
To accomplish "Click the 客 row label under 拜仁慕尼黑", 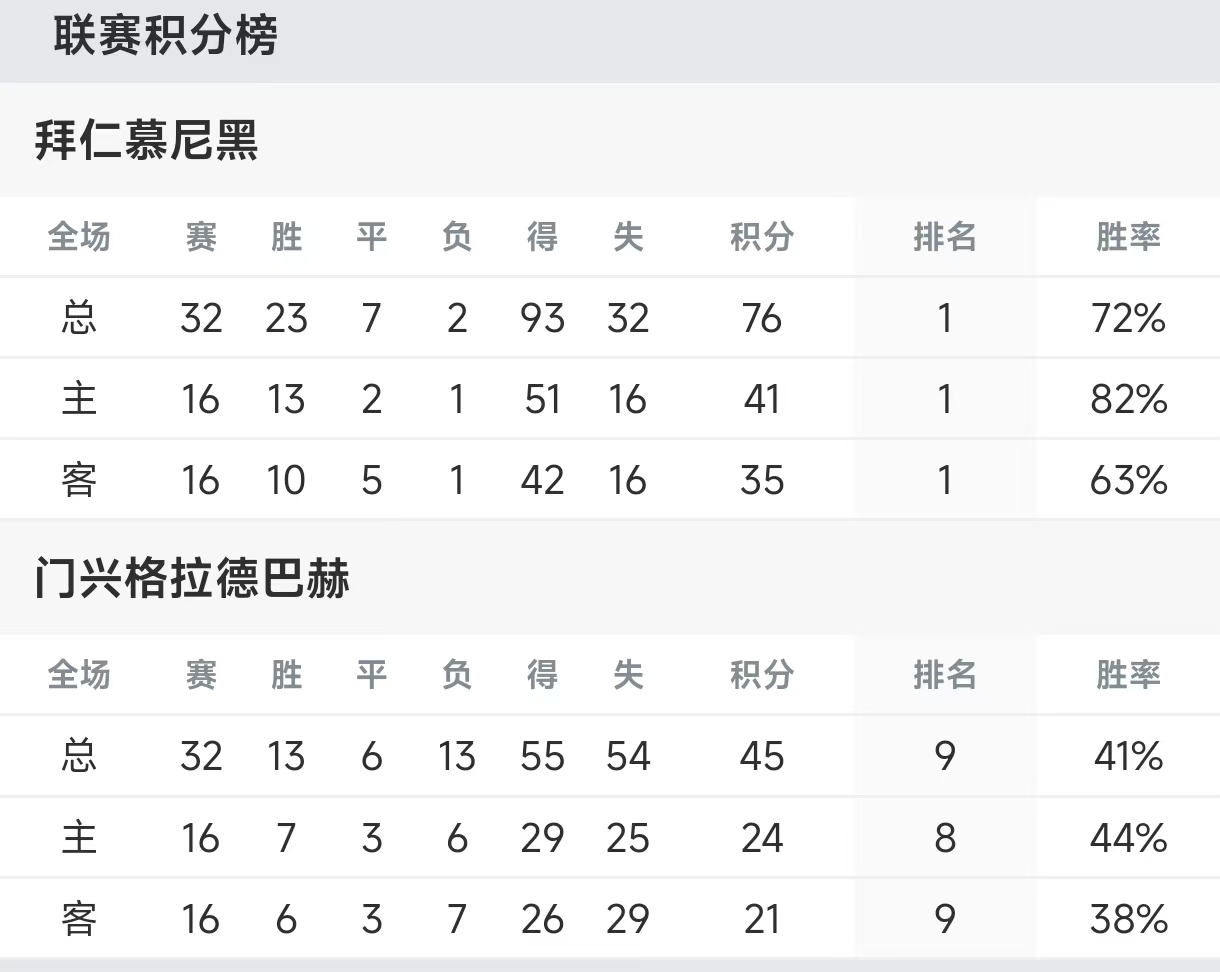I will (79, 481).
